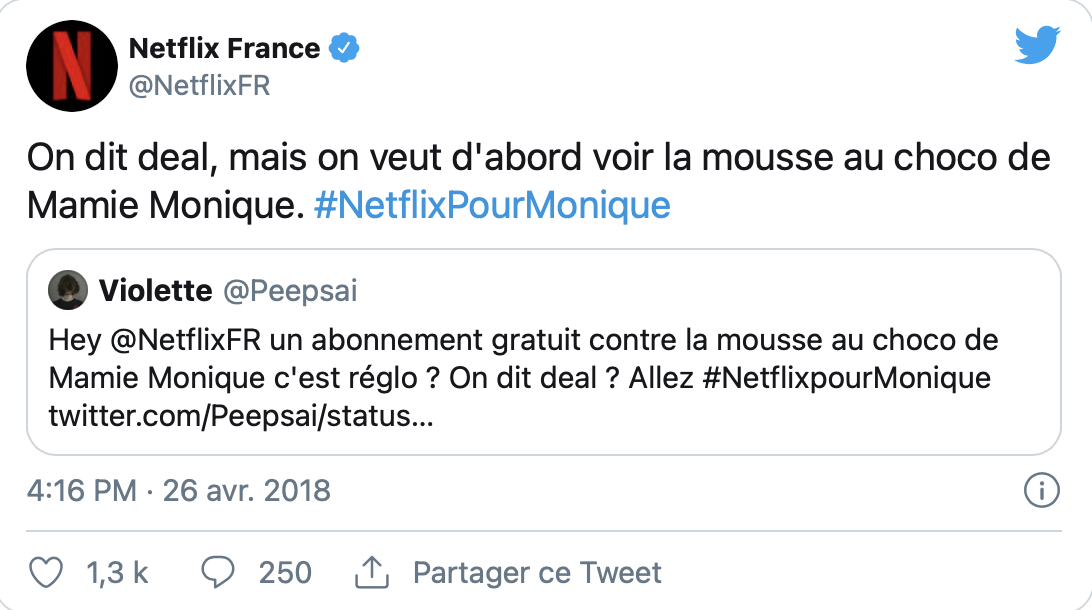Image resolution: width=1092 pixels, height=610 pixels.
Task: Open the @Peepsai handle in quote
Action: point(289,291)
